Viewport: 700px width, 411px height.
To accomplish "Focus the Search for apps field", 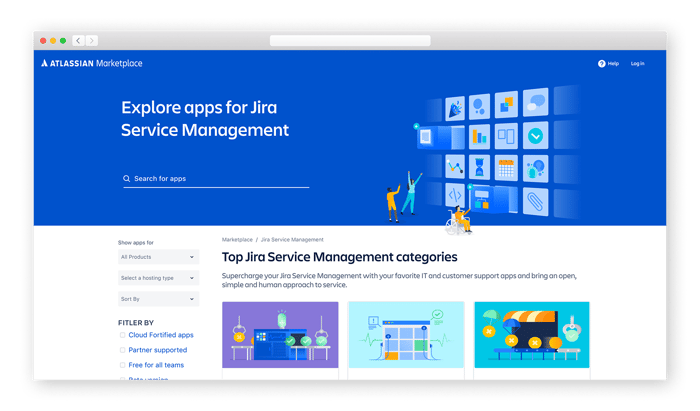I will point(216,179).
